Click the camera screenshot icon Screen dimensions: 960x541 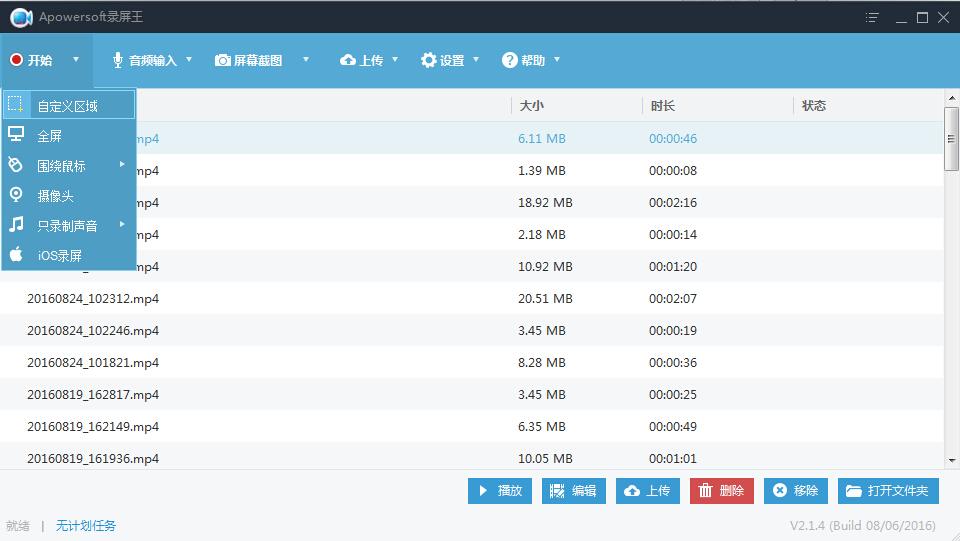tap(223, 60)
